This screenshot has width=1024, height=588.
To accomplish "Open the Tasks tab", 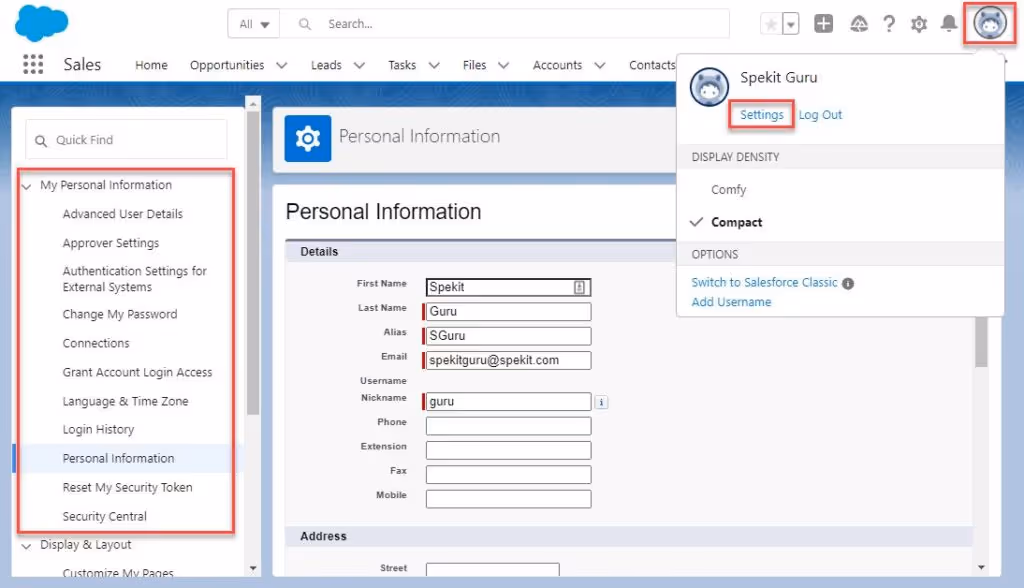I will pos(402,65).
